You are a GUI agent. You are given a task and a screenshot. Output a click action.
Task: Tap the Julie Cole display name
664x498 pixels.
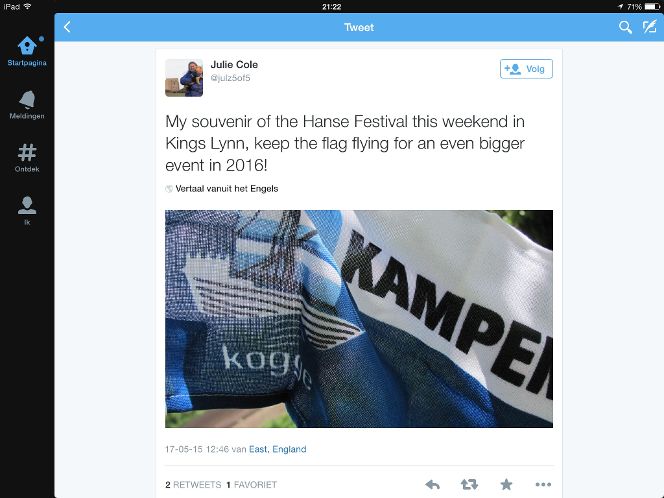click(234, 64)
